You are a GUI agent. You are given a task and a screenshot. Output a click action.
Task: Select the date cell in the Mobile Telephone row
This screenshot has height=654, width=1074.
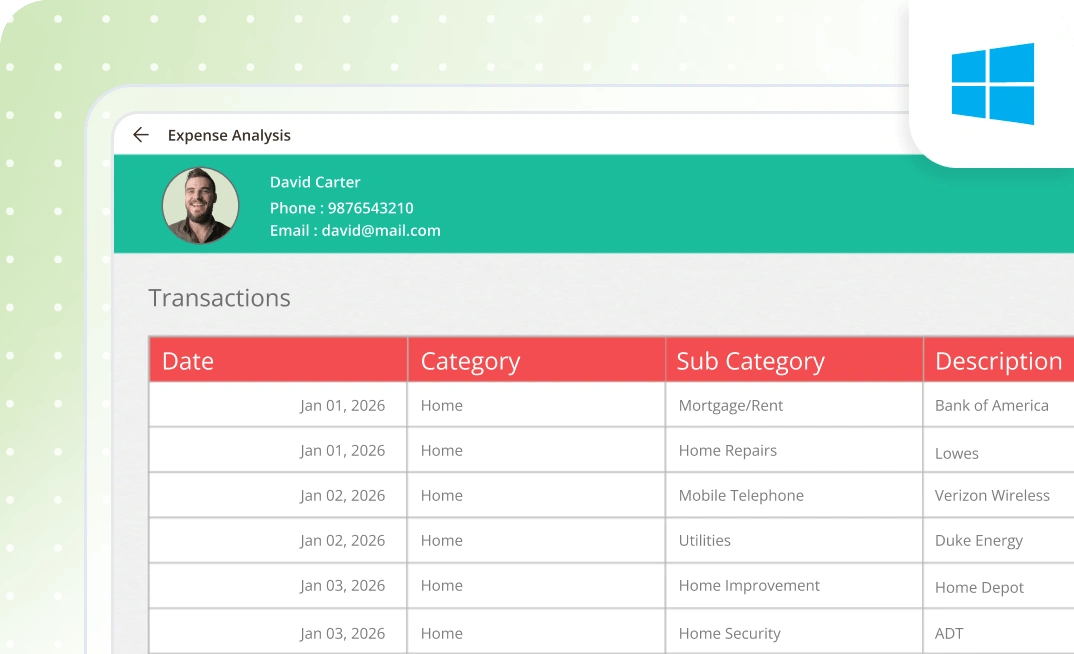click(x=278, y=495)
